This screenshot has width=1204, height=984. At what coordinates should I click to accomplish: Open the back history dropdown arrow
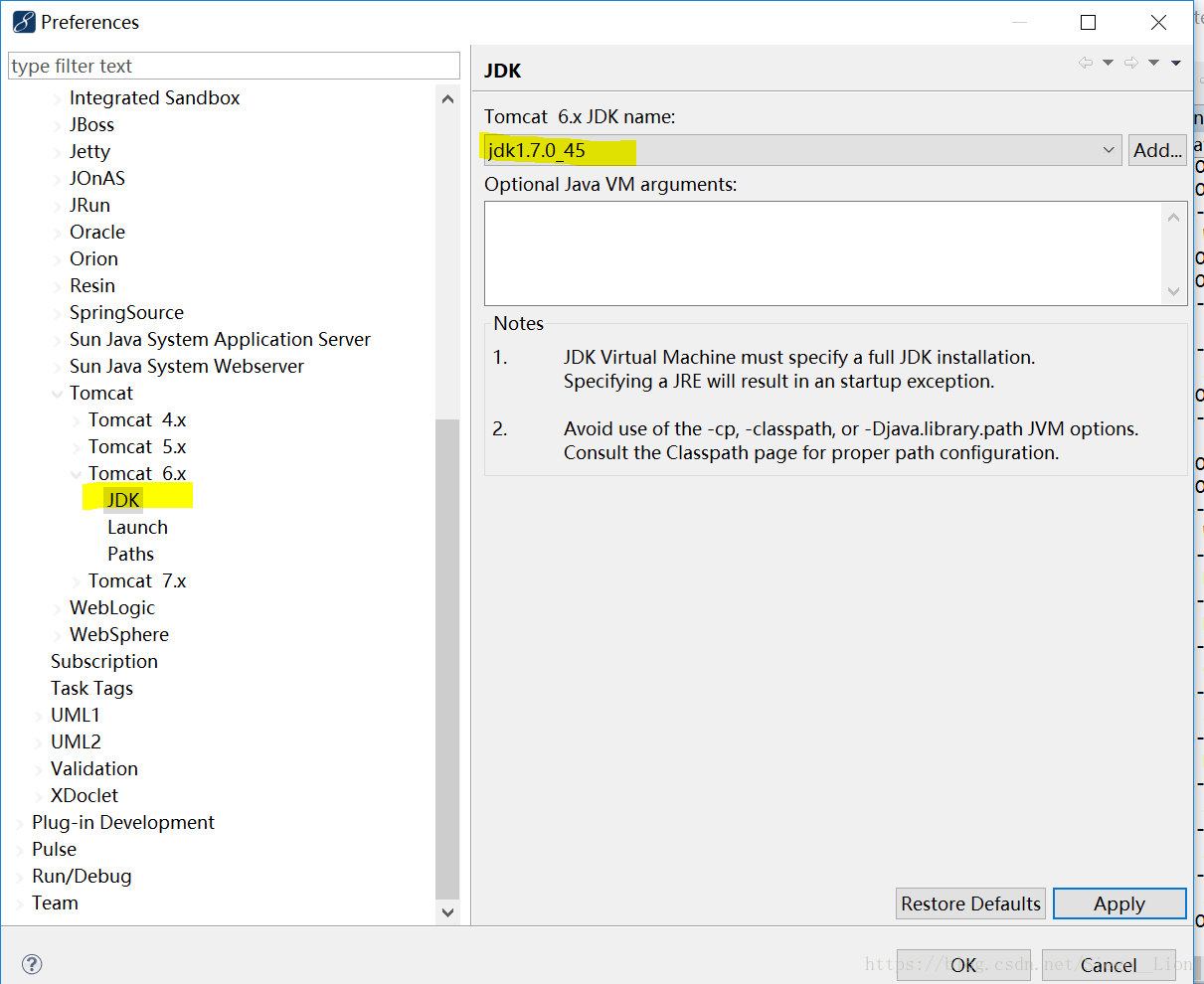(x=1108, y=63)
